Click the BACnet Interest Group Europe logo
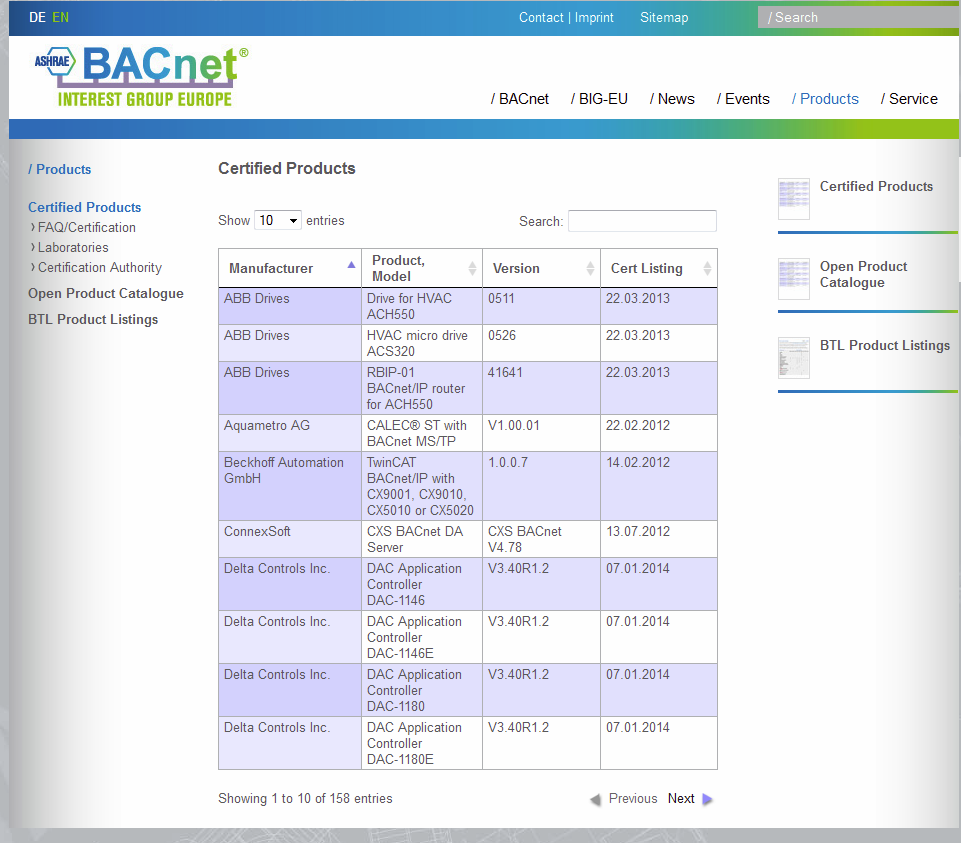The height and width of the screenshot is (843, 961). click(142, 77)
